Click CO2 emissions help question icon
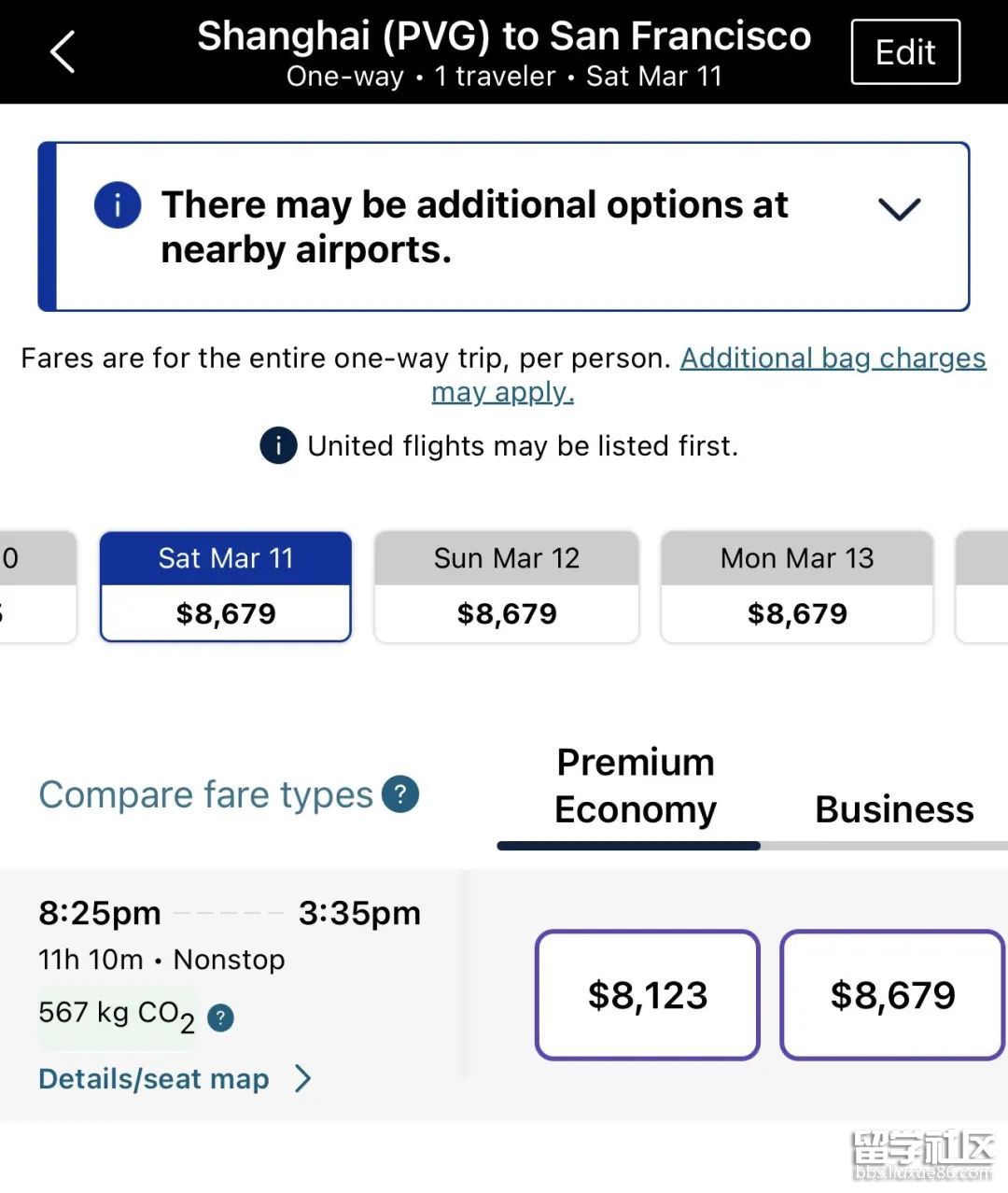 click(220, 1018)
